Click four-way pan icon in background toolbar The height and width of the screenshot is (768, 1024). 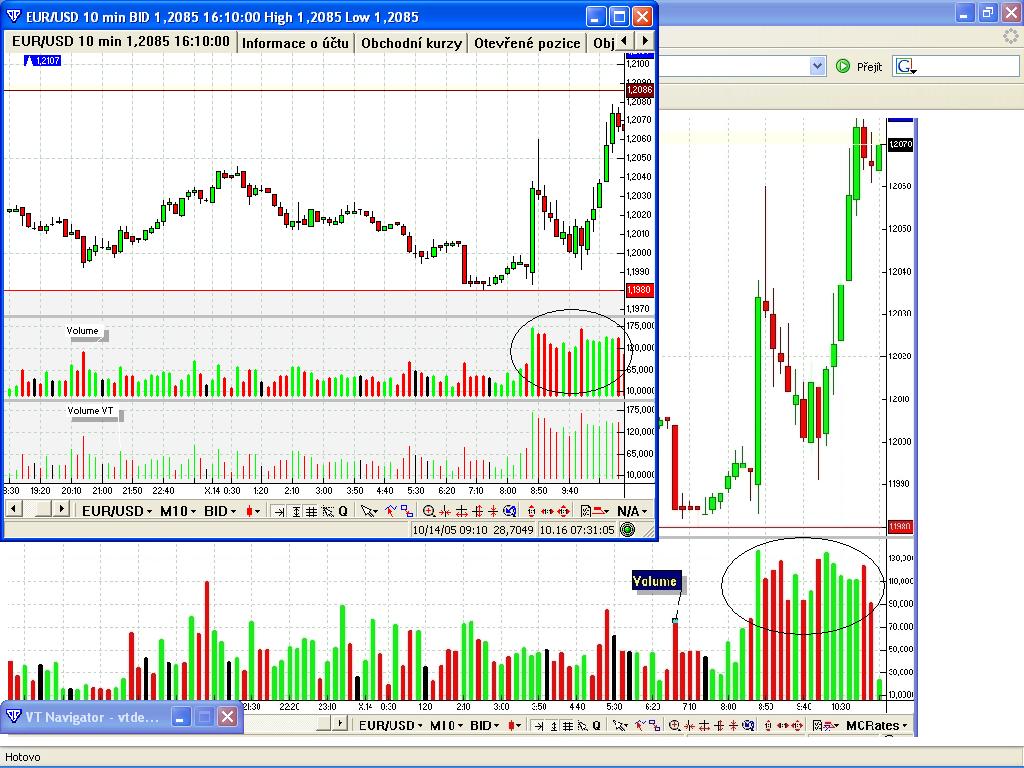pyautogui.click(x=797, y=726)
